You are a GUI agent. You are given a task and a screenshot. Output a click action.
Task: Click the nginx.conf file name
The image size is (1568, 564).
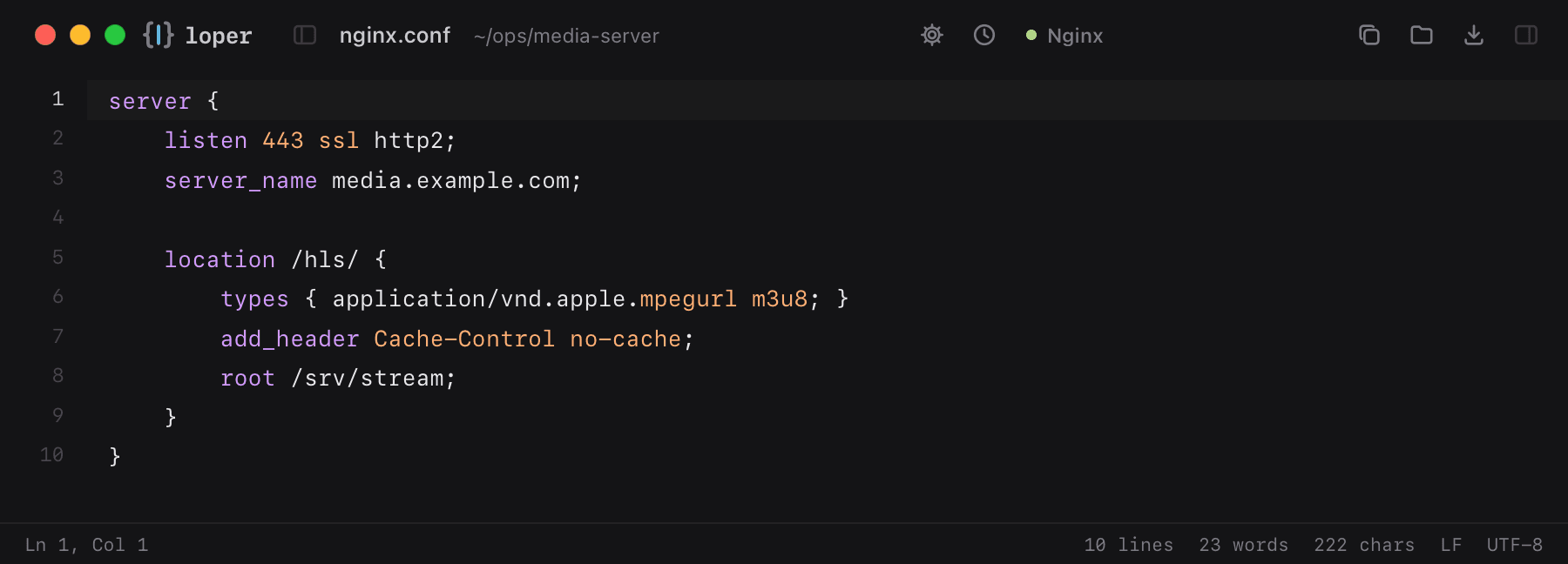coord(395,36)
